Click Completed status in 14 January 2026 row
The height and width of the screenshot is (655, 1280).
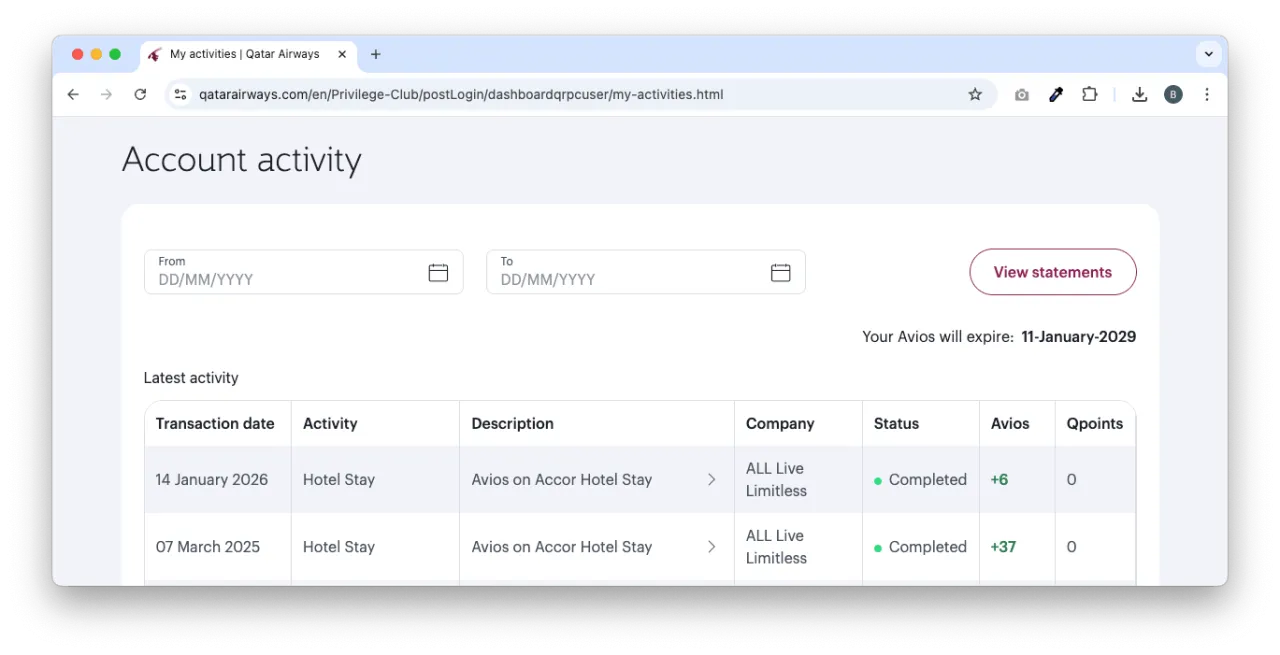tap(920, 480)
